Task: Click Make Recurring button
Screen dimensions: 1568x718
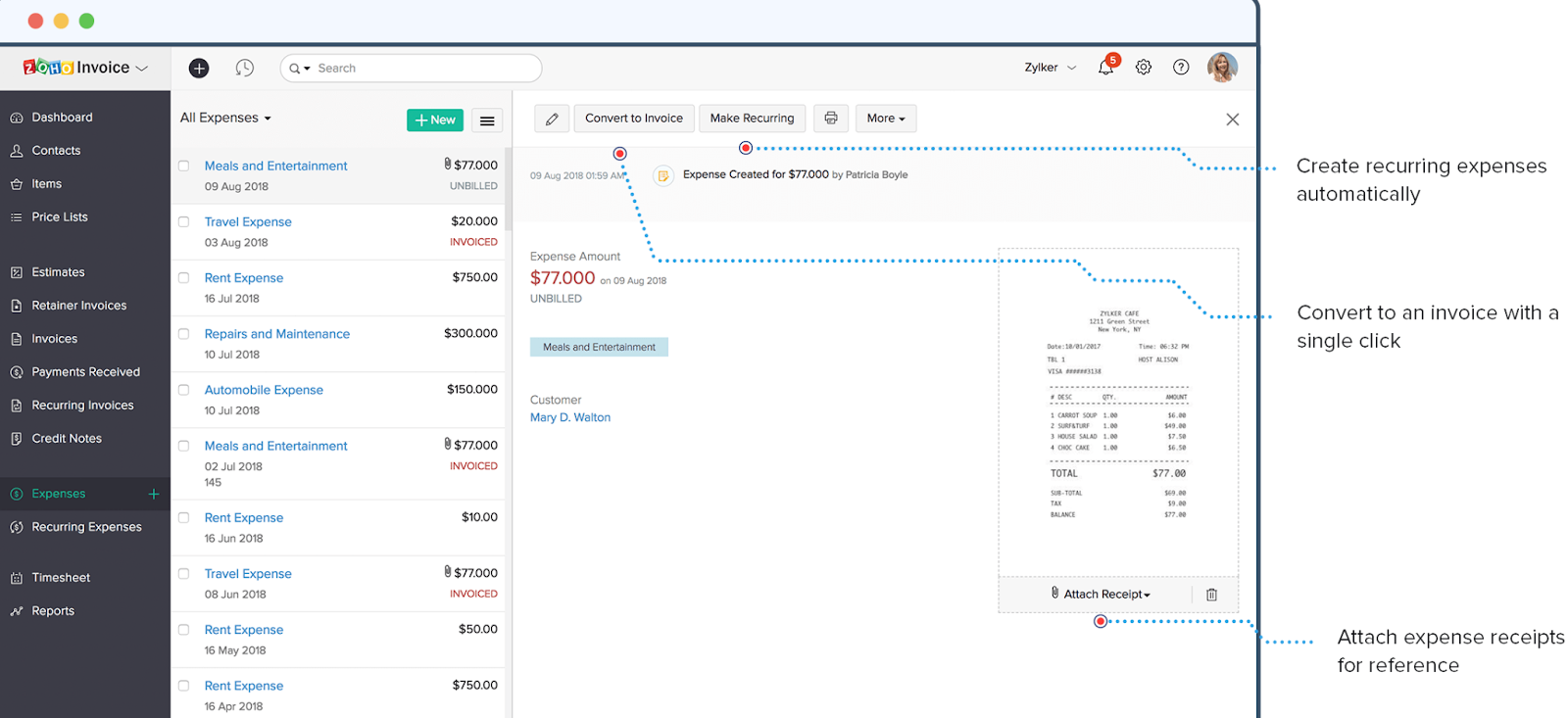Action: click(x=752, y=119)
